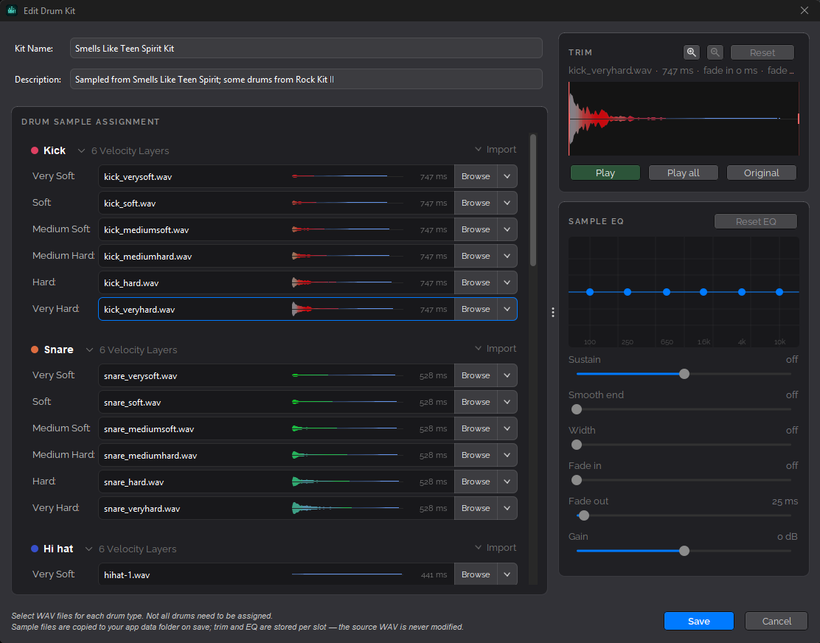Image resolution: width=820 pixels, height=643 pixels.
Task: Open dropdown arrow for snare_hard.wav
Action: [507, 481]
